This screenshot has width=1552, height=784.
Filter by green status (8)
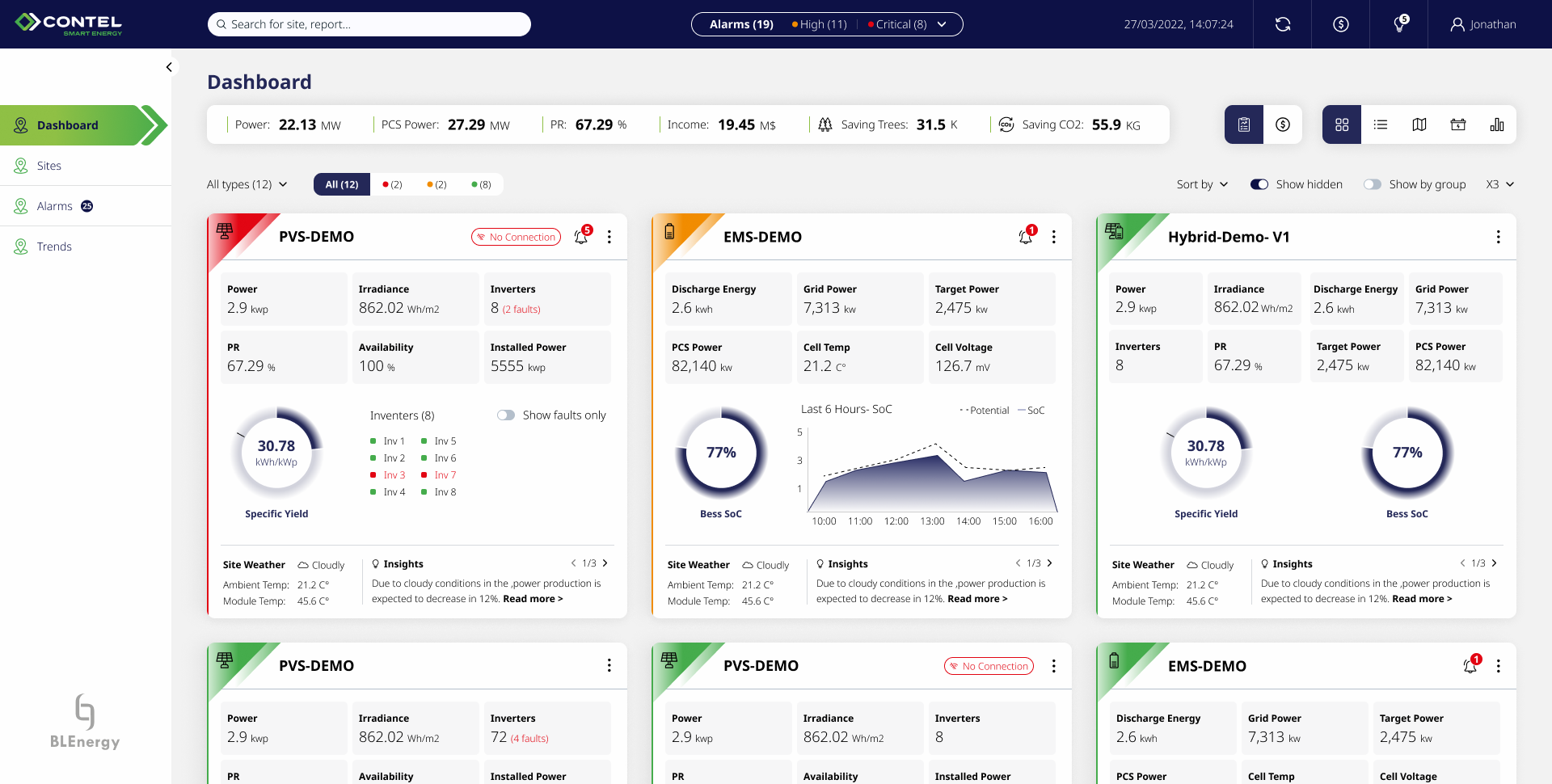pos(481,184)
